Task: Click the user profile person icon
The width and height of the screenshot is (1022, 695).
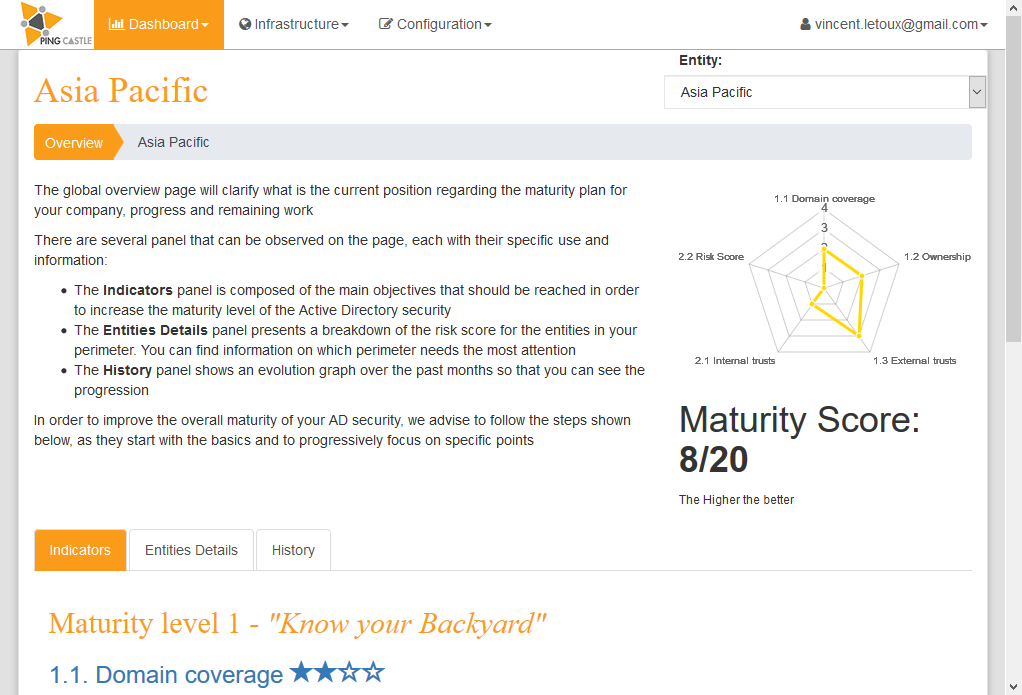Action: 806,24
